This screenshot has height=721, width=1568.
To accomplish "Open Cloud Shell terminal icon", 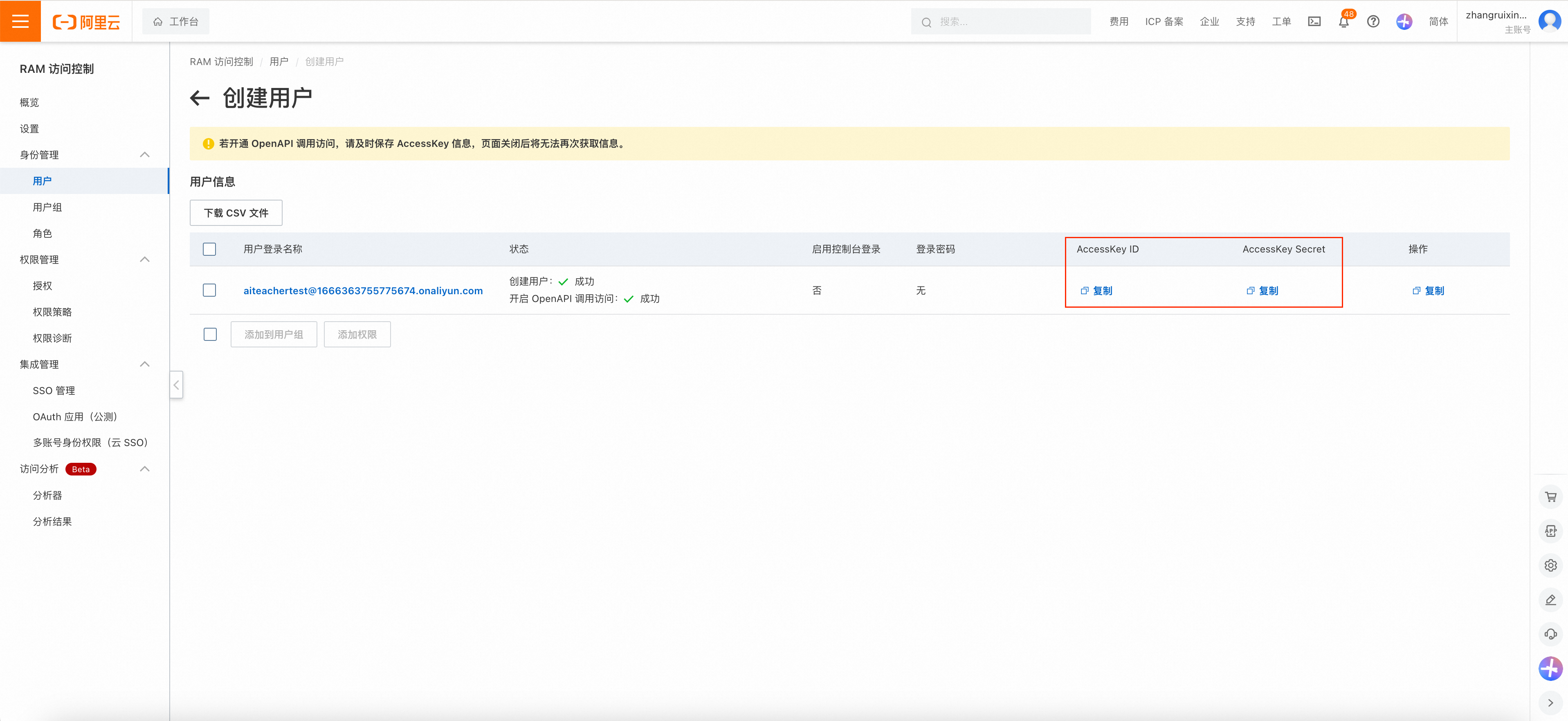I will coord(1314,22).
